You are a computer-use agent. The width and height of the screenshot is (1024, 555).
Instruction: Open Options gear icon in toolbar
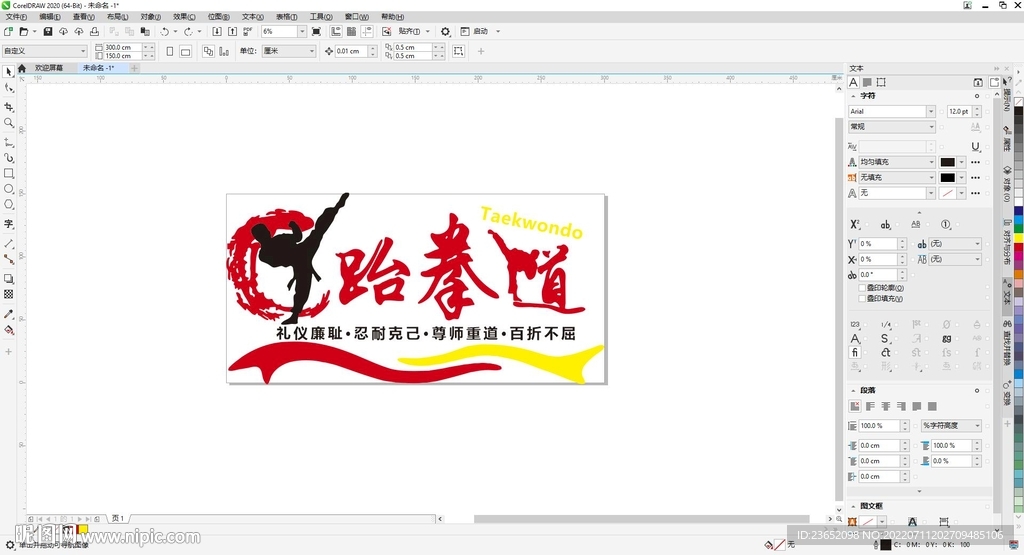(445, 31)
